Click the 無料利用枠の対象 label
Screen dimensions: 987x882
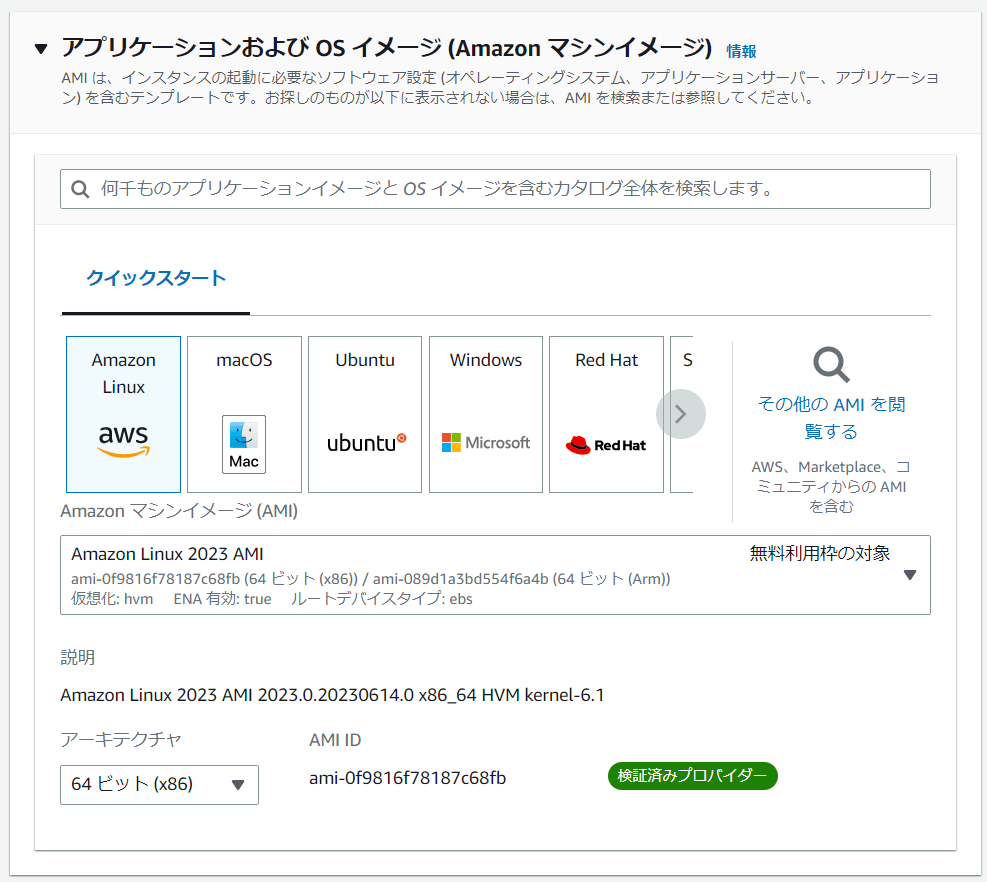820,553
